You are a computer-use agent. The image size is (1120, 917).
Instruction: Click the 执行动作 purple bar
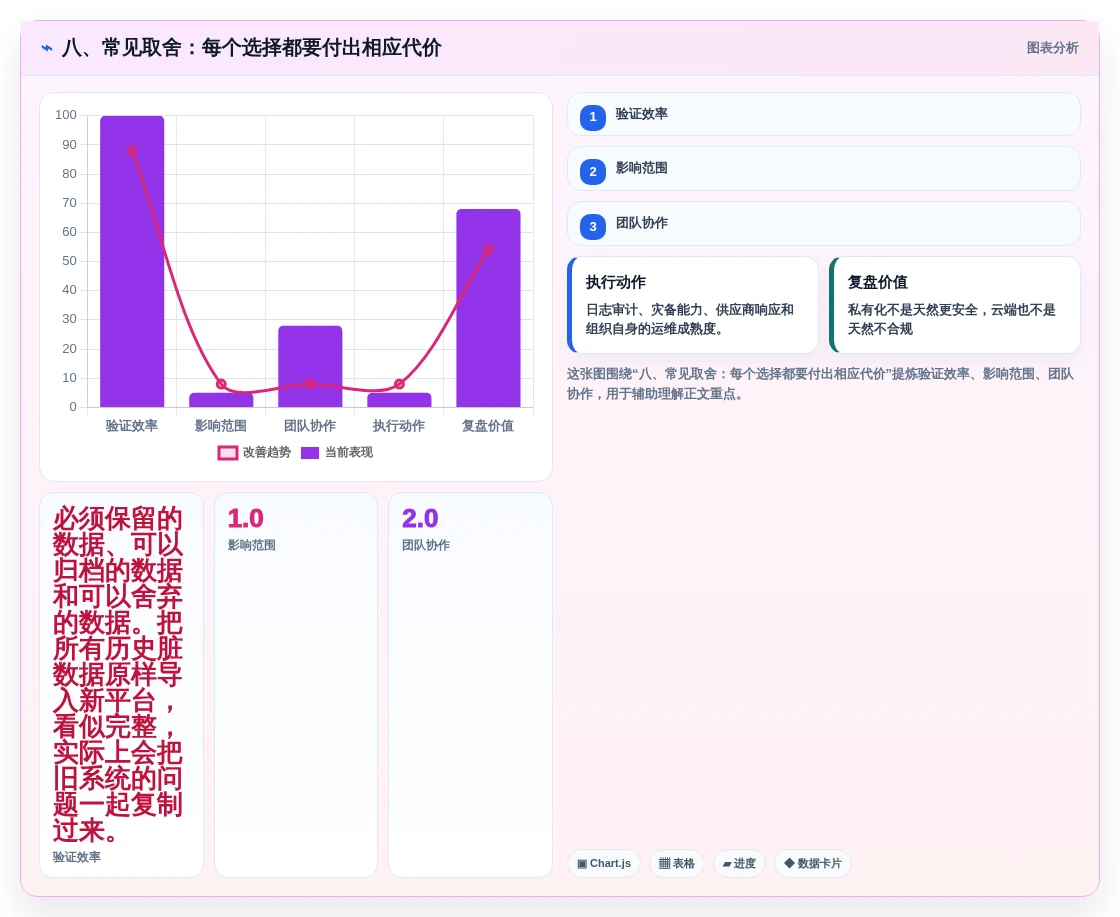pyautogui.click(x=399, y=400)
